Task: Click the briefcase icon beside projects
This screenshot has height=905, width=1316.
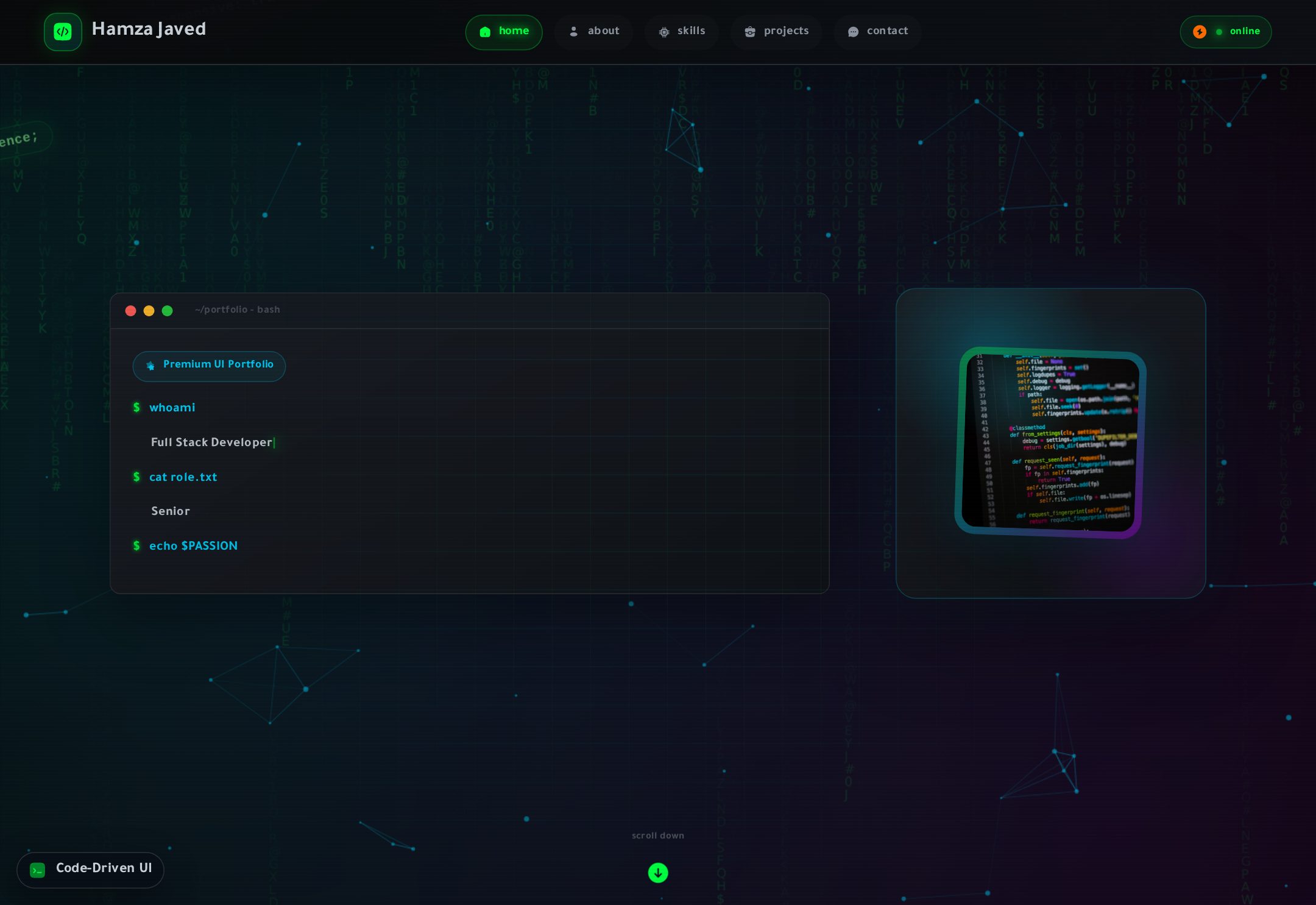Action: pos(750,32)
